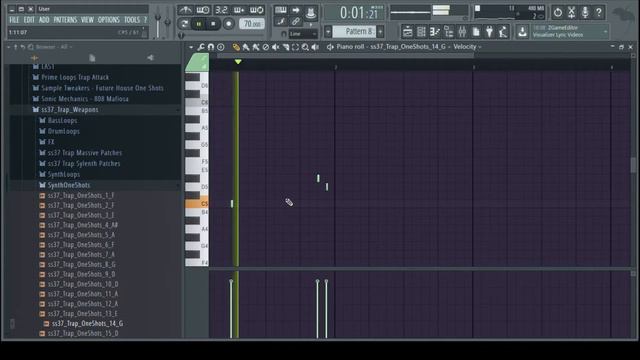Select the Paint brush tool in piano roll
Viewport: 640px width, 360px height.
coord(246,47)
